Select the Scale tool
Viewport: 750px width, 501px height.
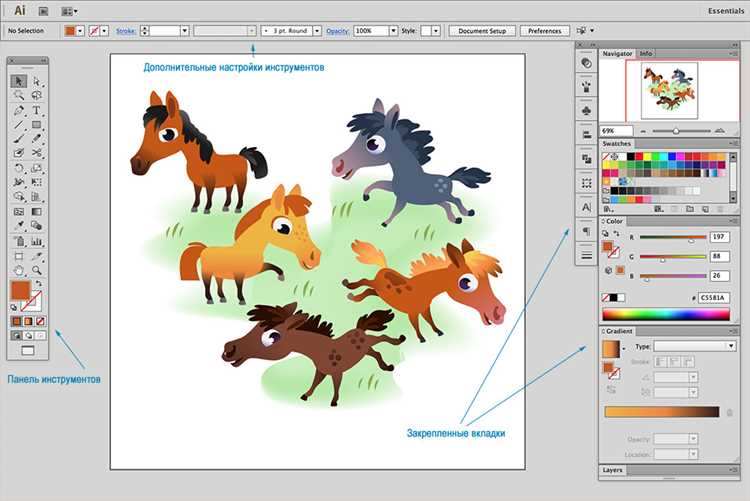point(36,168)
